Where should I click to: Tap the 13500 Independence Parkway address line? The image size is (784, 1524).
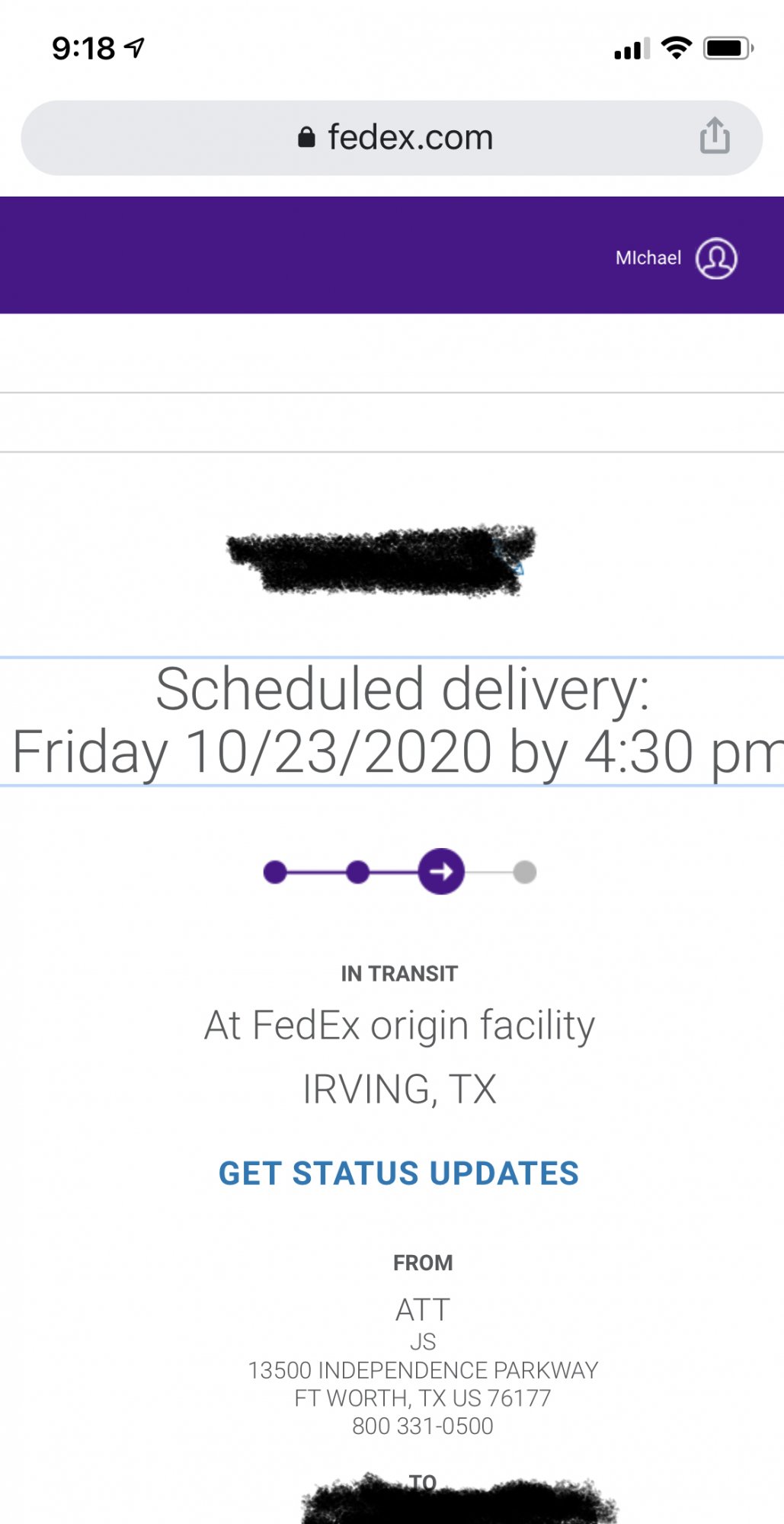(x=423, y=1370)
